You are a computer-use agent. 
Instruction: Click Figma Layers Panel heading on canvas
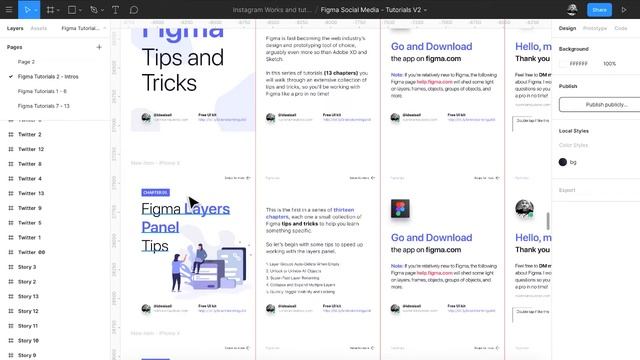click(185, 218)
